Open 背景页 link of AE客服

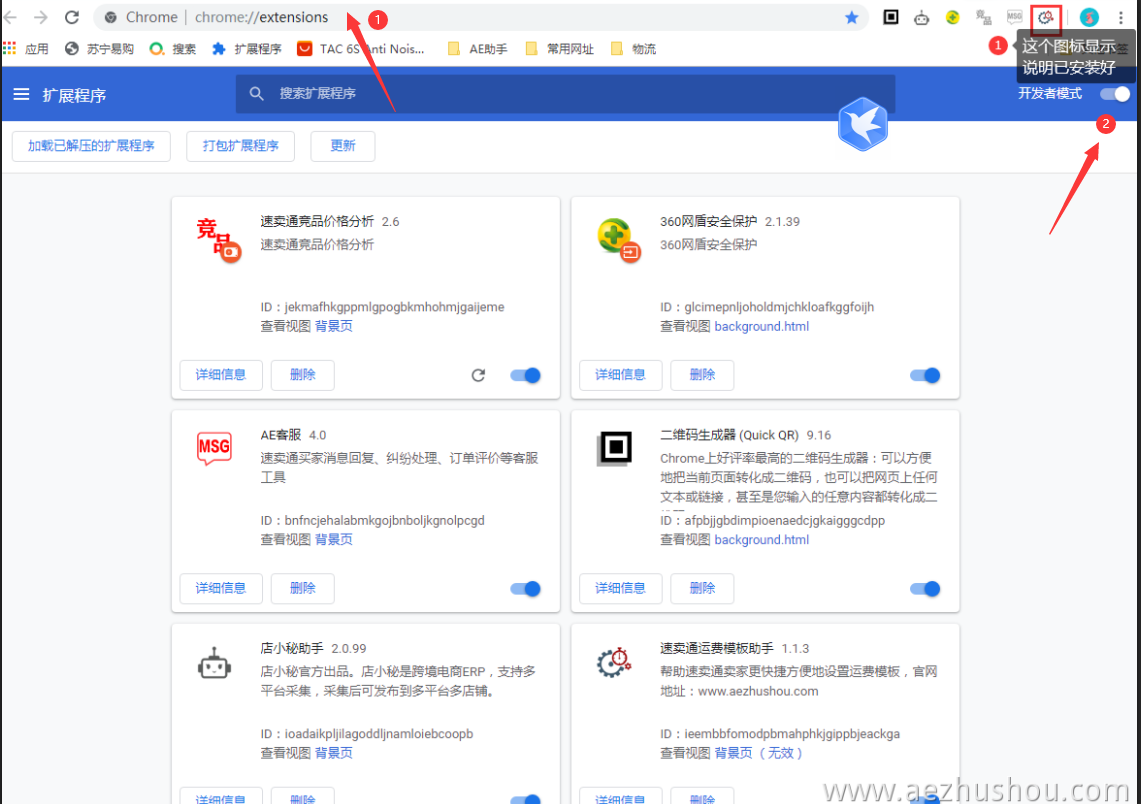[x=334, y=539]
